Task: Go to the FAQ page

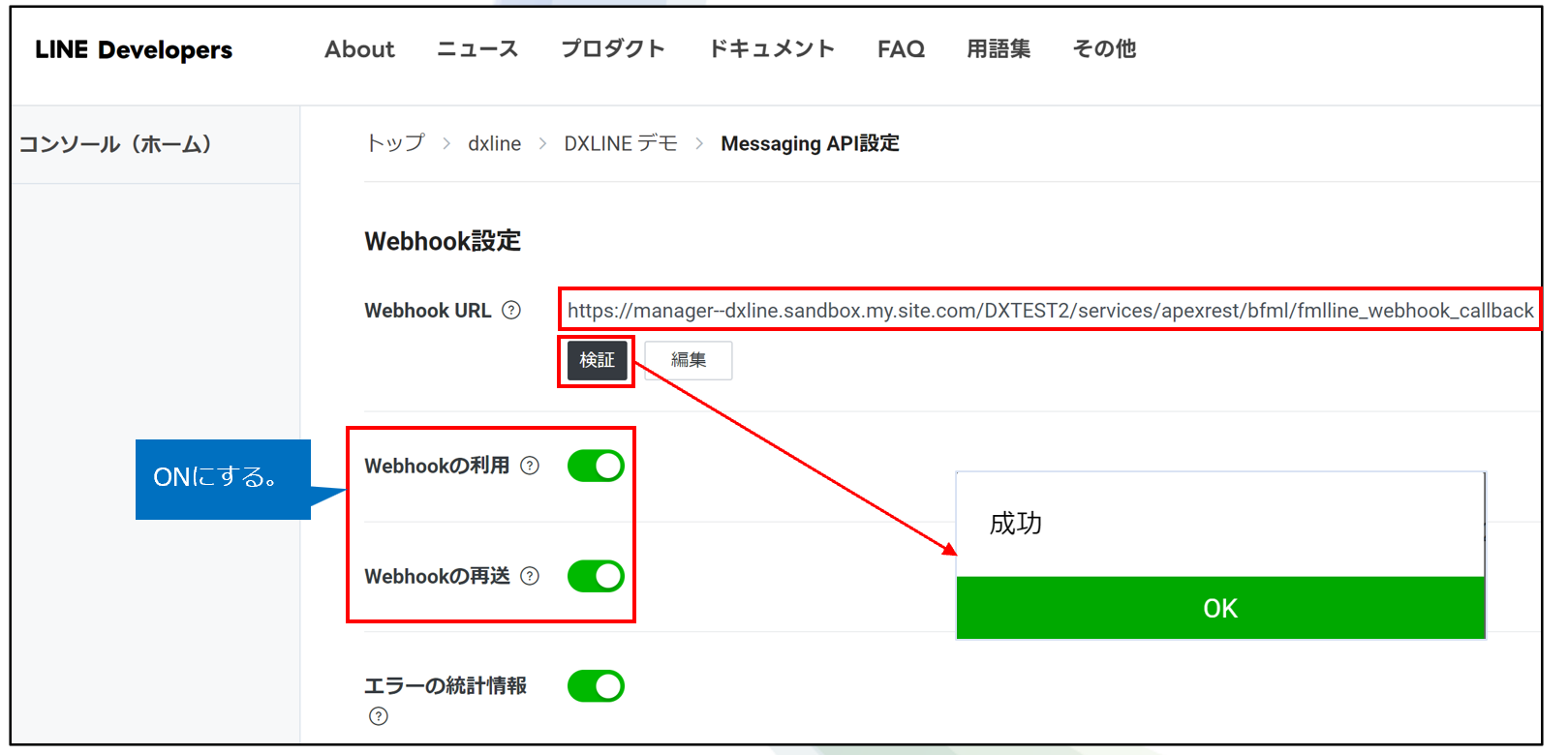Action: (901, 49)
